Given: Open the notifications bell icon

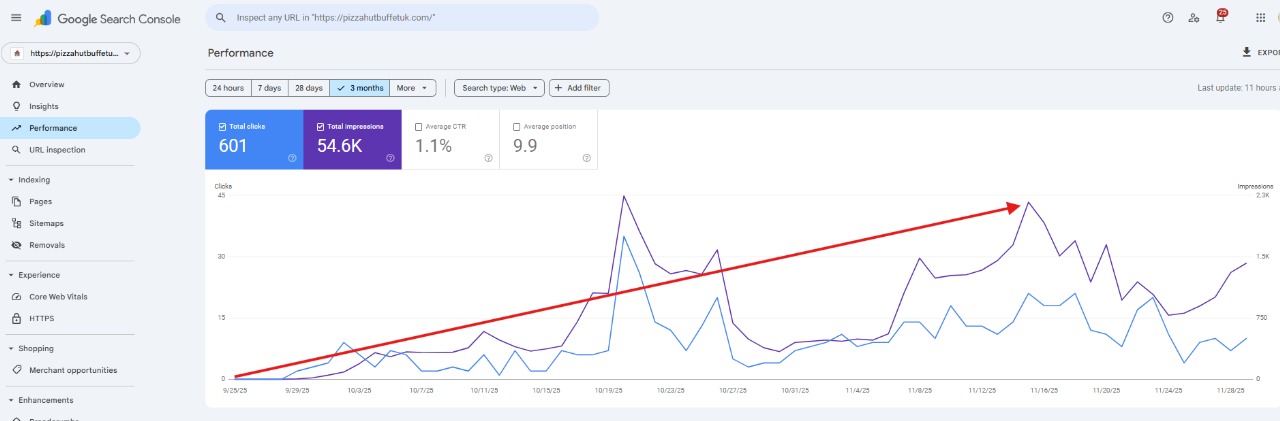Looking at the screenshot, I should [x=1220, y=18].
